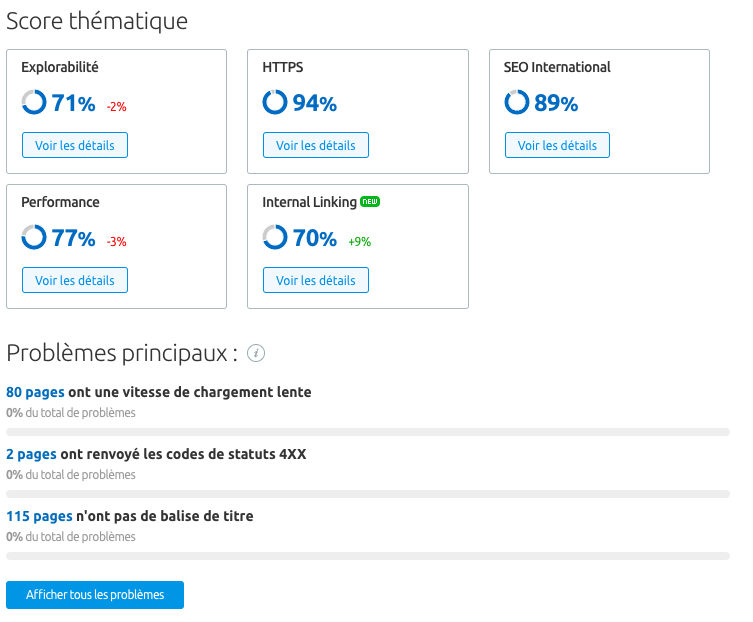Open the 115 pages link
This screenshot has height=622, width=753.
(39, 516)
